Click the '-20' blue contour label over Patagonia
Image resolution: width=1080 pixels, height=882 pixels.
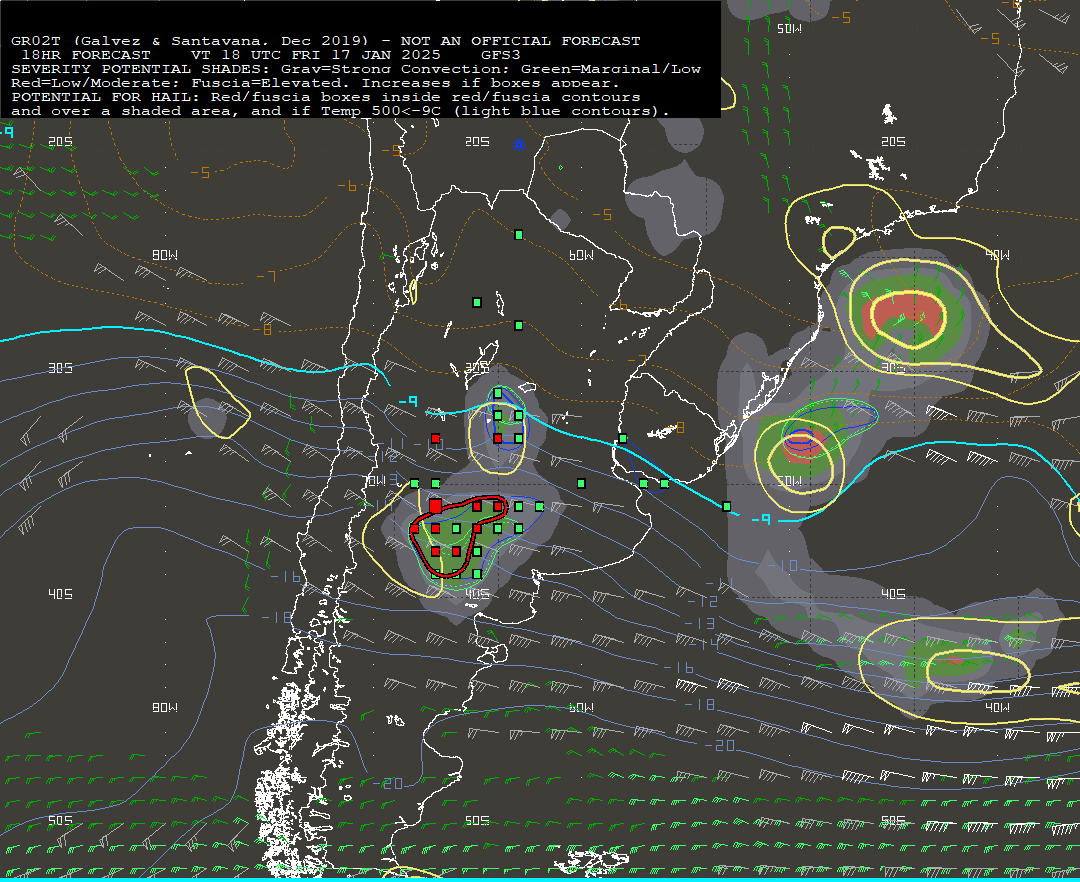point(387,784)
